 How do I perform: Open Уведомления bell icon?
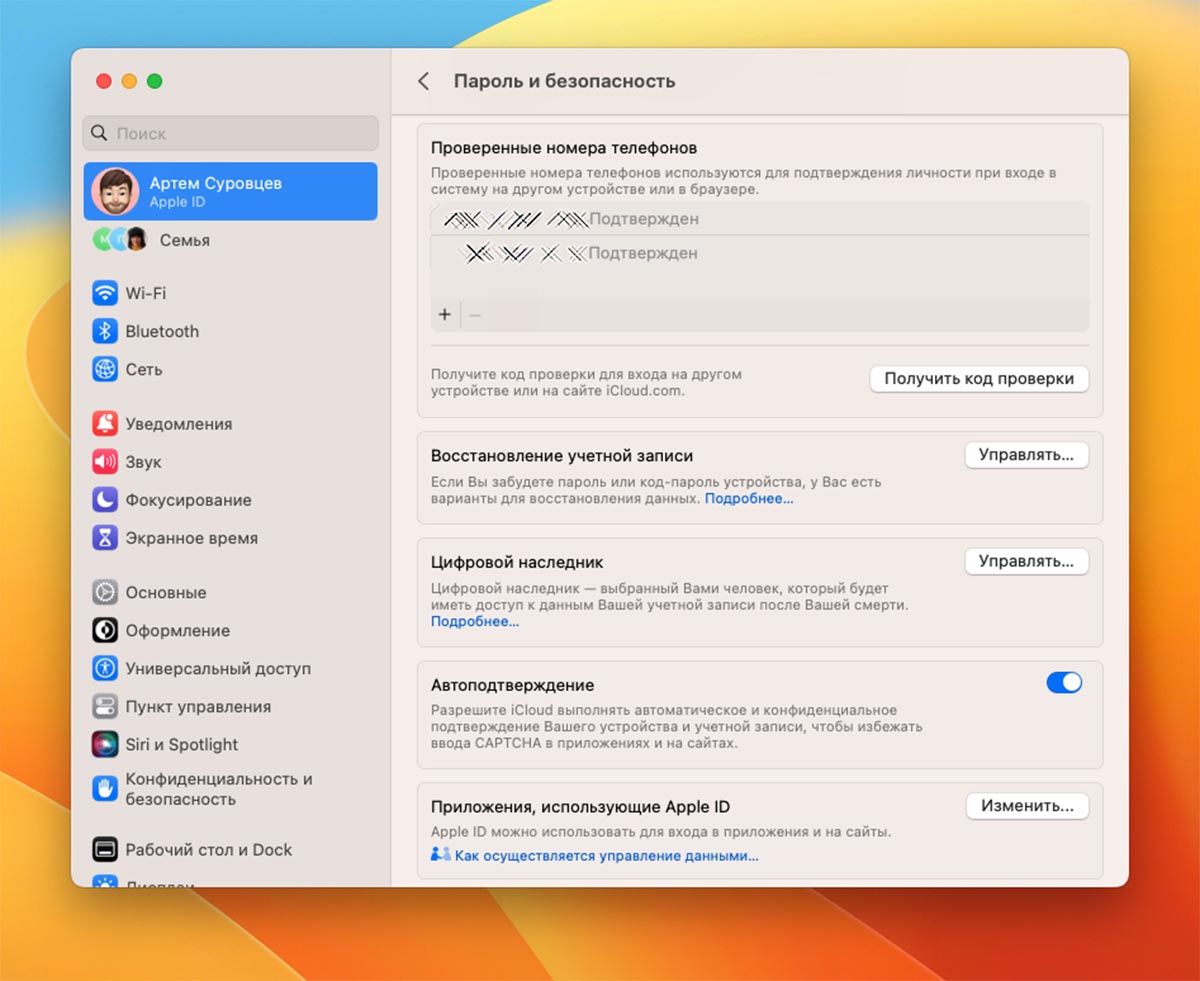tap(105, 424)
